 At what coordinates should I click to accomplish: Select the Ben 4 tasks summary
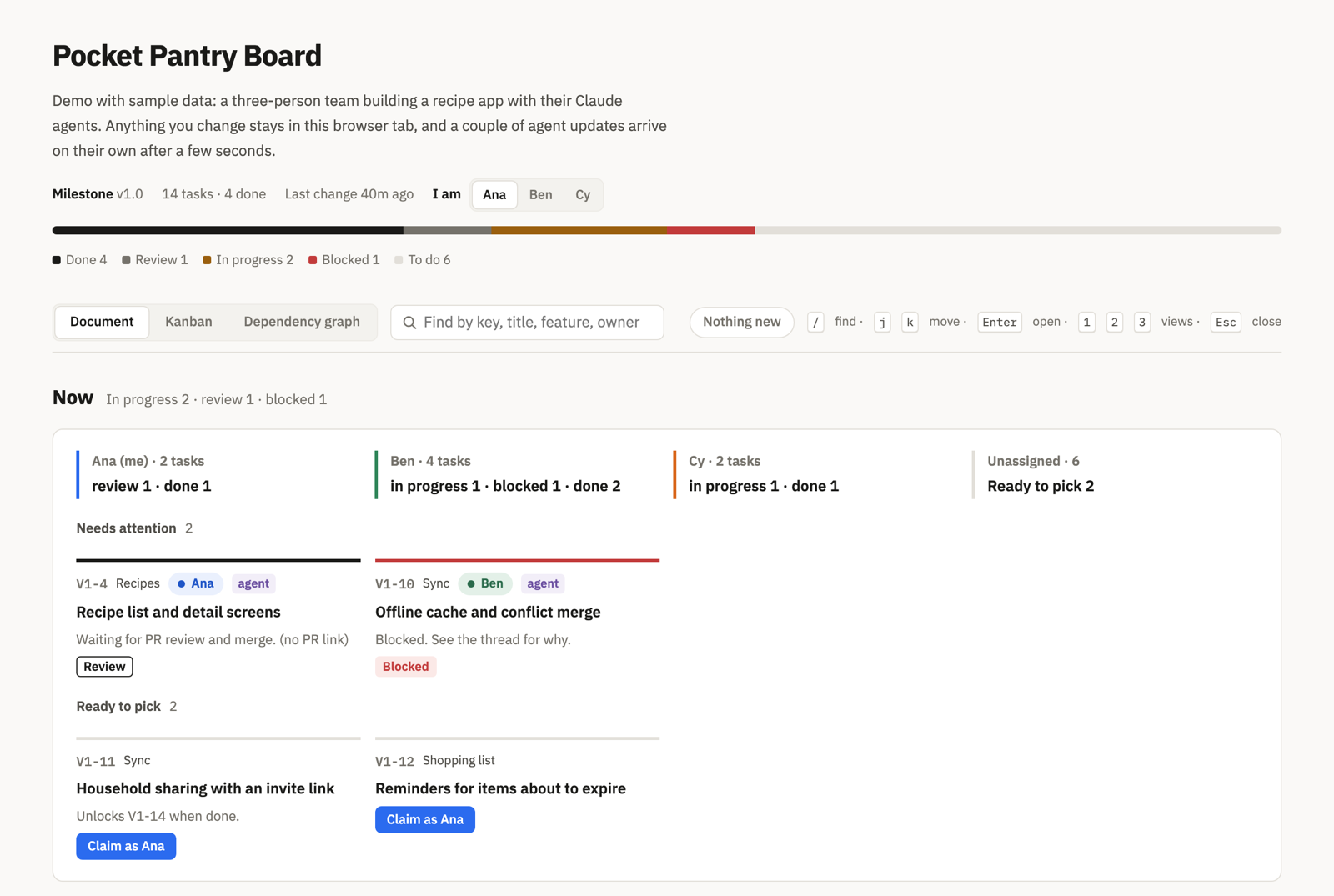tap(517, 474)
